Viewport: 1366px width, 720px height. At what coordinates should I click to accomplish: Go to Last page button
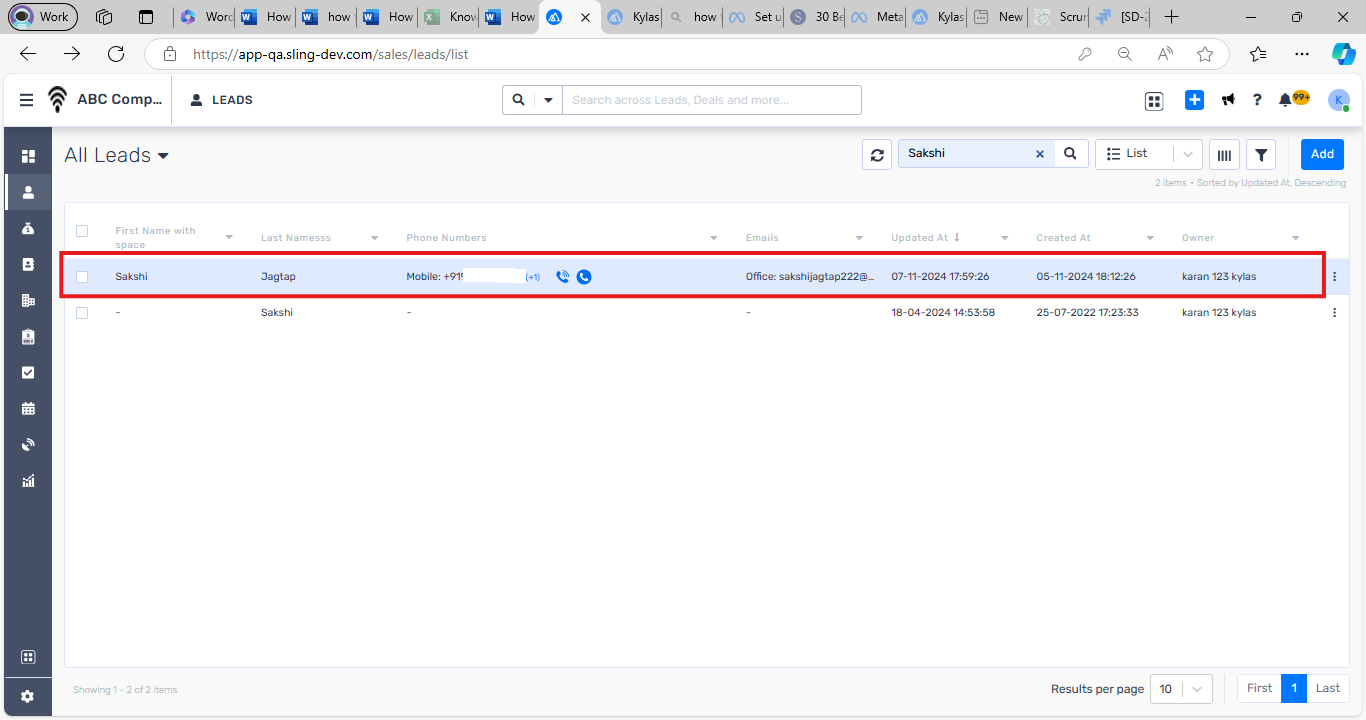1328,688
